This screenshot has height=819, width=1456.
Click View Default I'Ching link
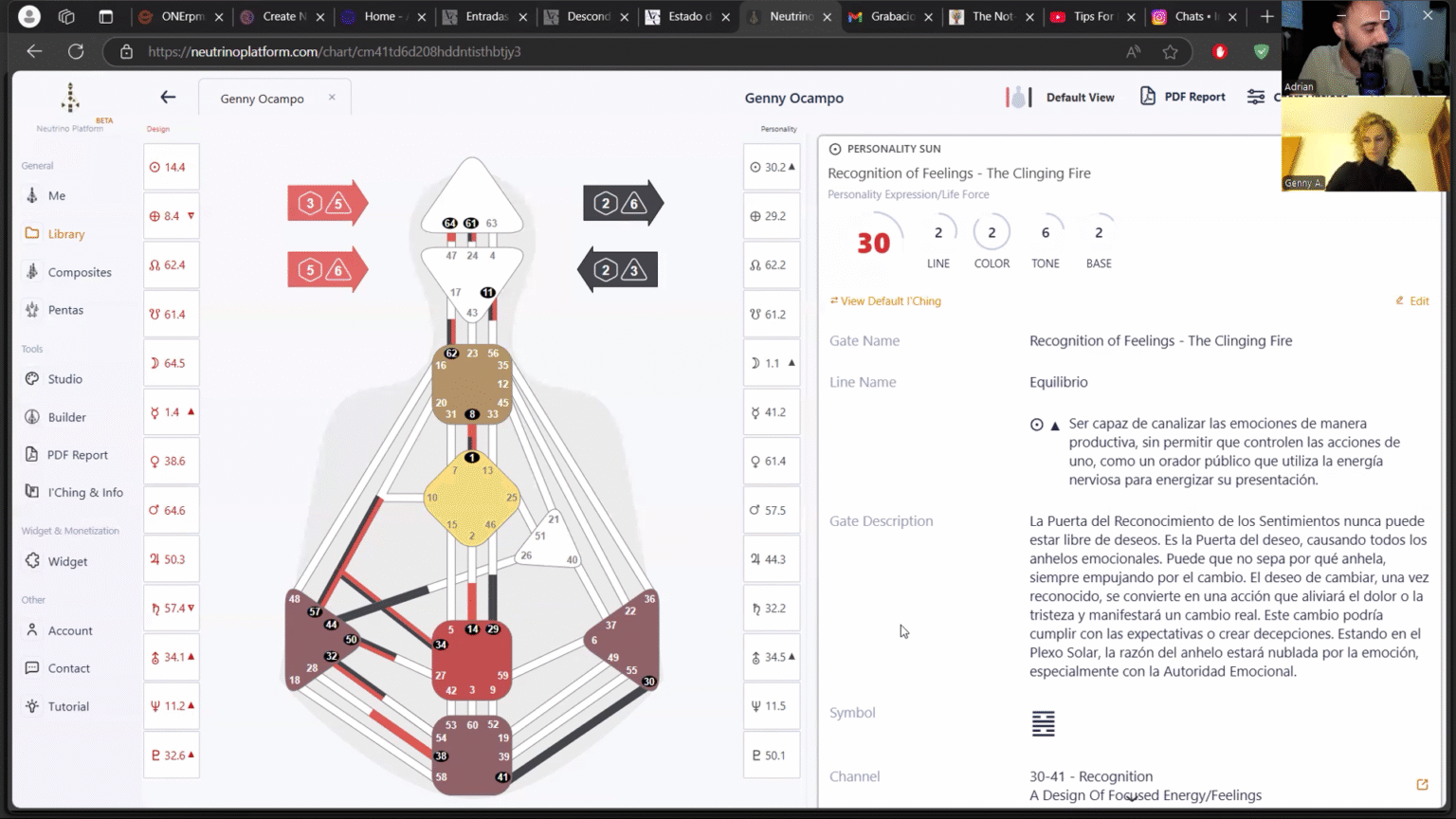[x=890, y=301]
